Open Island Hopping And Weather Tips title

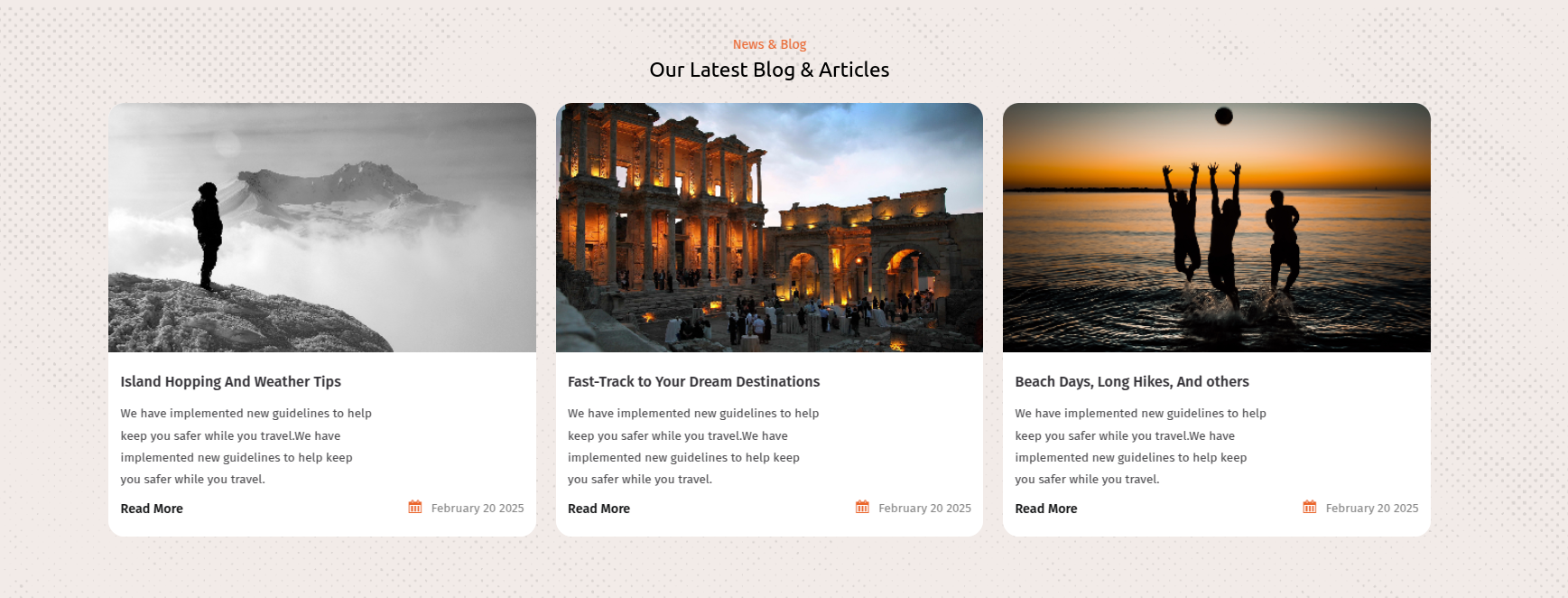point(231,382)
